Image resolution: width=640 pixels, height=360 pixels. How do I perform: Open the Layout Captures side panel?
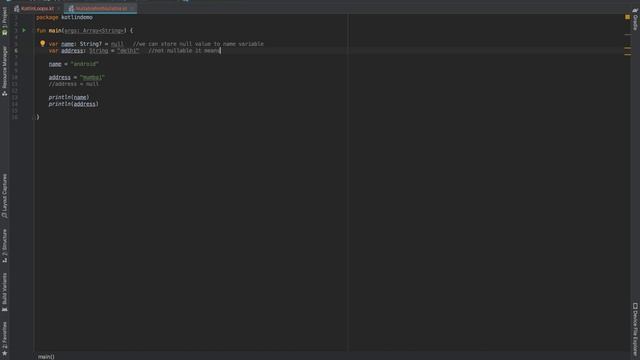pos(4,196)
